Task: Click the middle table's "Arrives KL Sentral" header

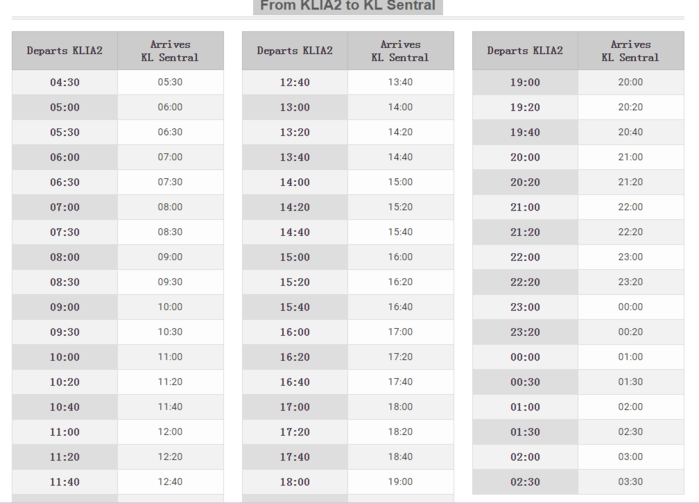Action: [x=400, y=51]
